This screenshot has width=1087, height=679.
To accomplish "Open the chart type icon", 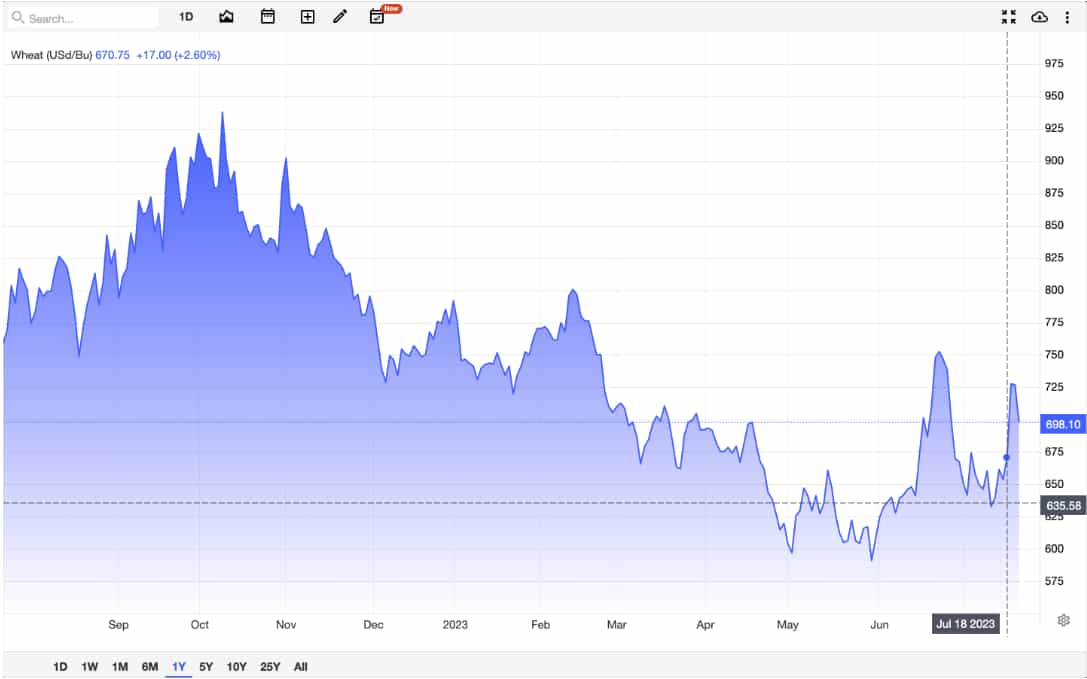I will 226,17.
